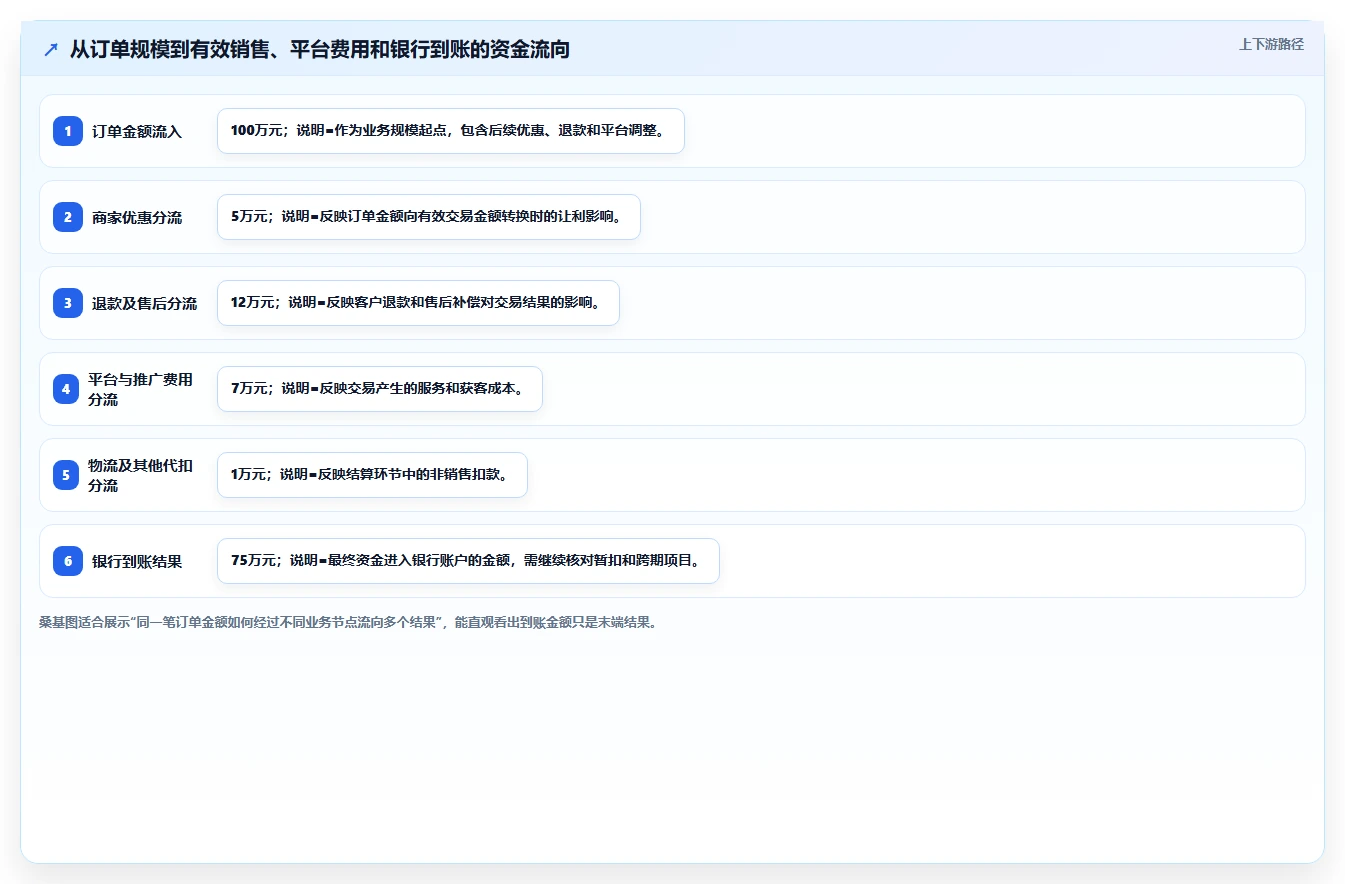This screenshot has height=884, width=1345.
Task: Select step number badge 1
Action: point(68,131)
